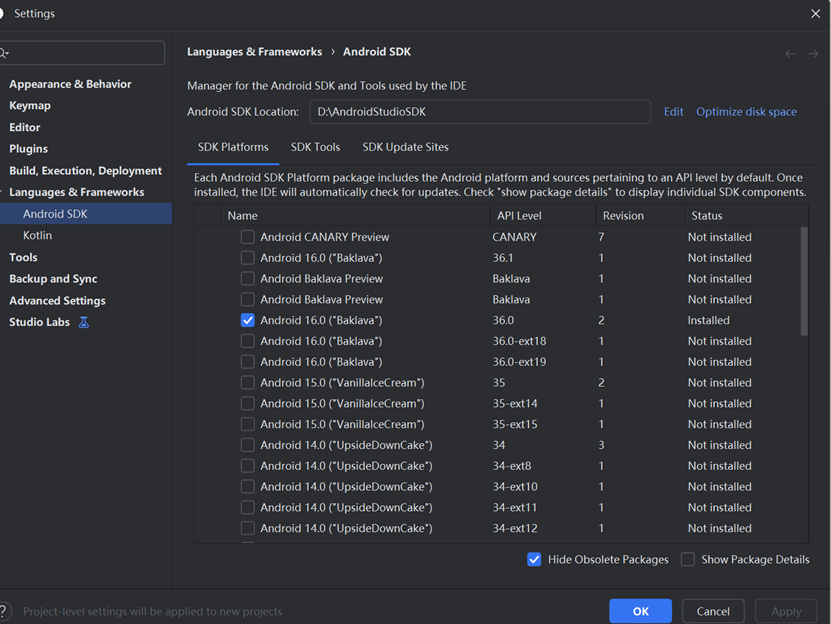This screenshot has width=831, height=624.
Task: Toggle Hide Obsolete Packages checkbox
Action: (534, 559)
